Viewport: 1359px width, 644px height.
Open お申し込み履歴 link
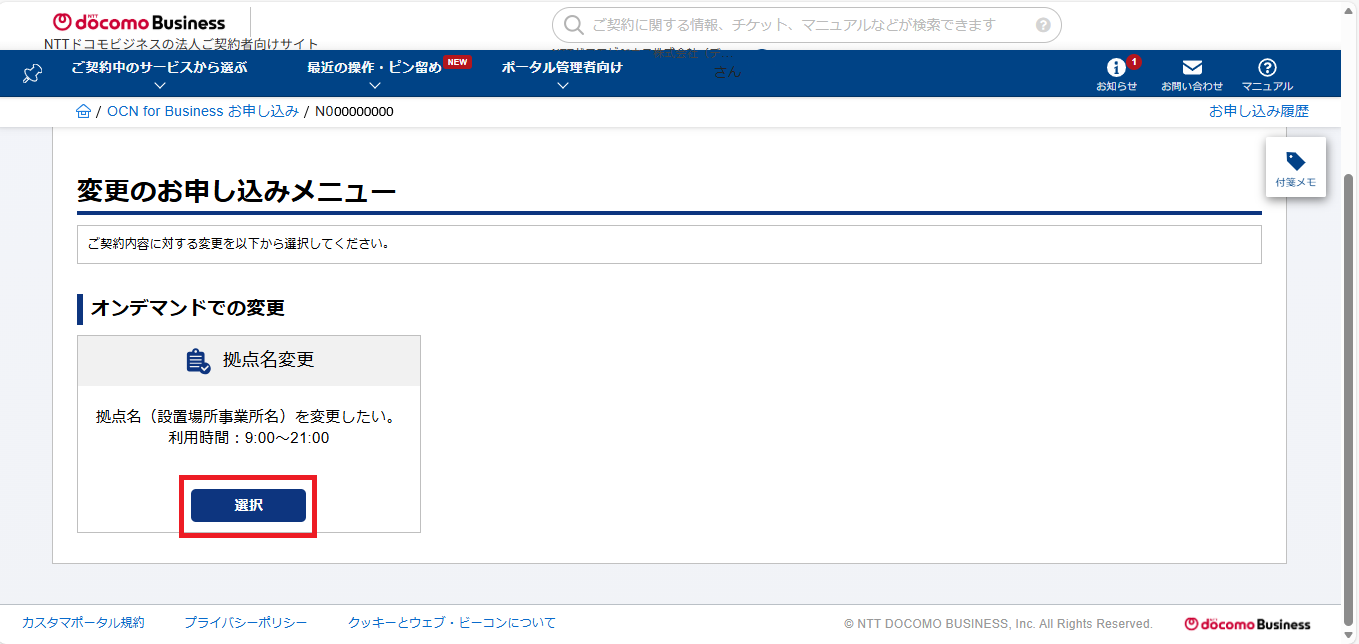click(1258, 111)
